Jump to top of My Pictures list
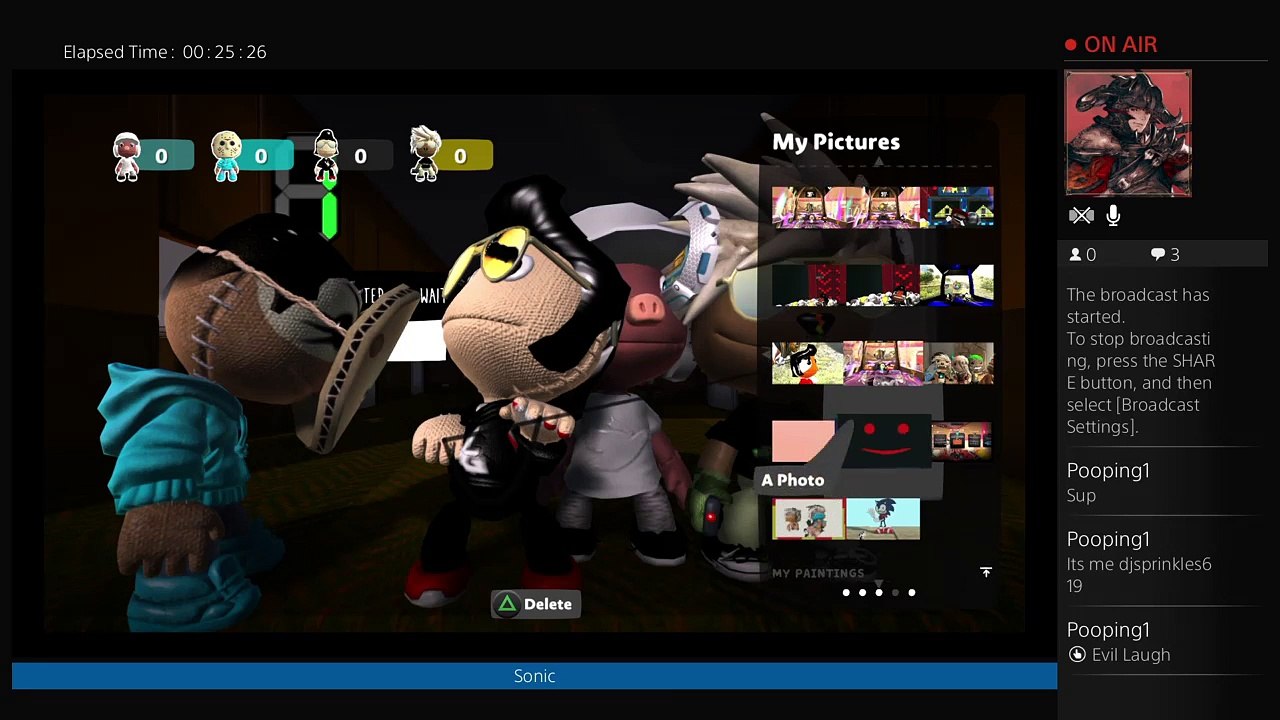Viewport: 1280px width, 720px height. coord(986,572)
